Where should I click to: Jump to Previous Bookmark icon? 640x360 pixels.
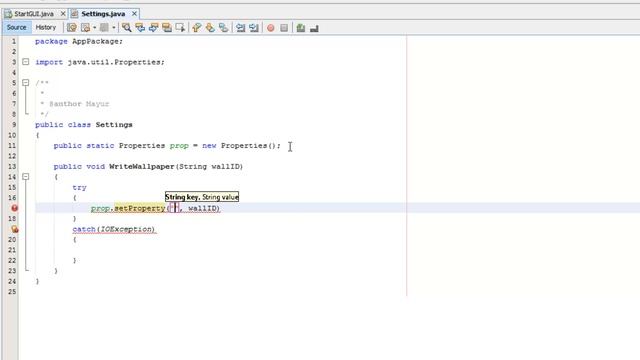tap(197, 28)
